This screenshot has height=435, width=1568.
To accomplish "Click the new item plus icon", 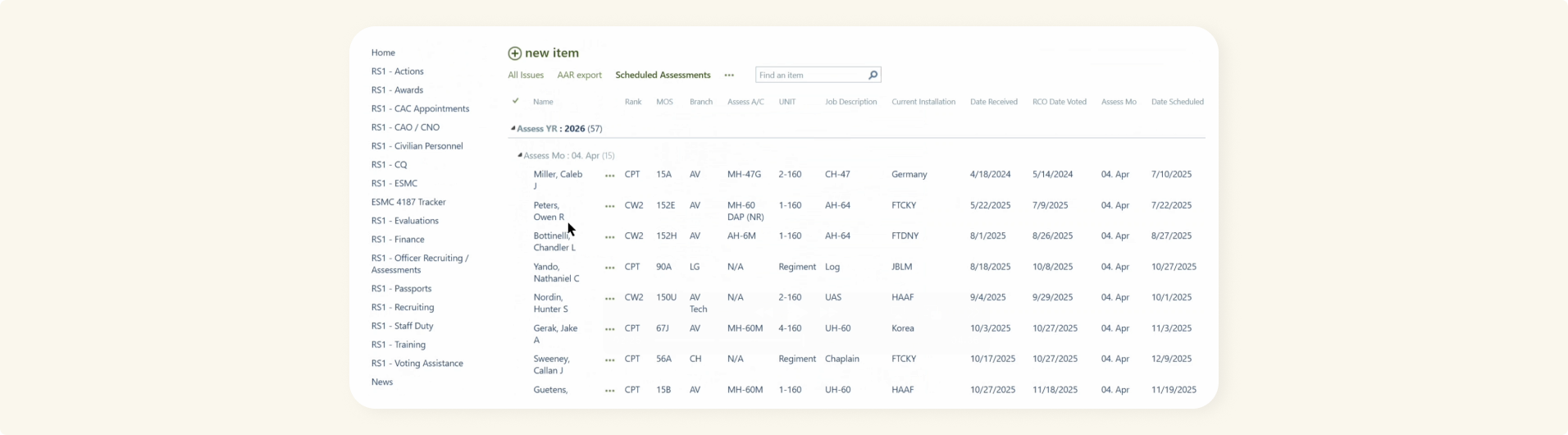I will pos(514,53).
